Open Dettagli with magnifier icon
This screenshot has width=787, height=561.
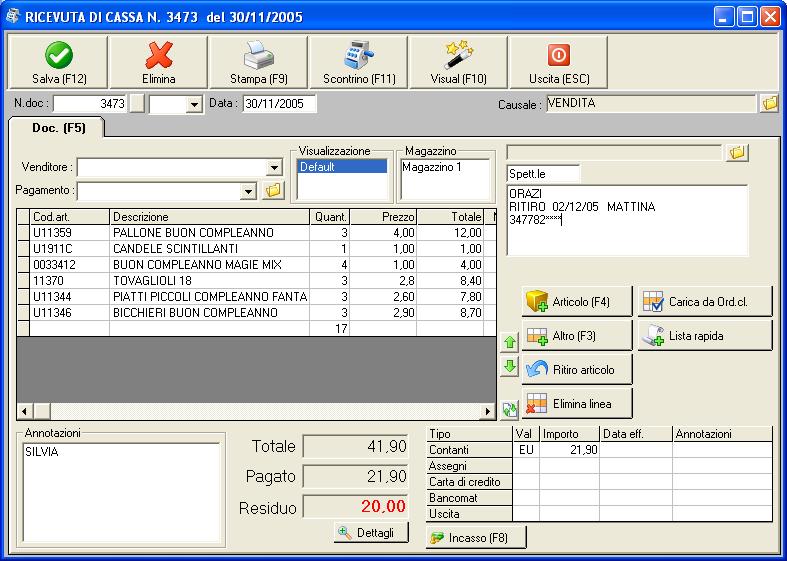coord(371,532)
